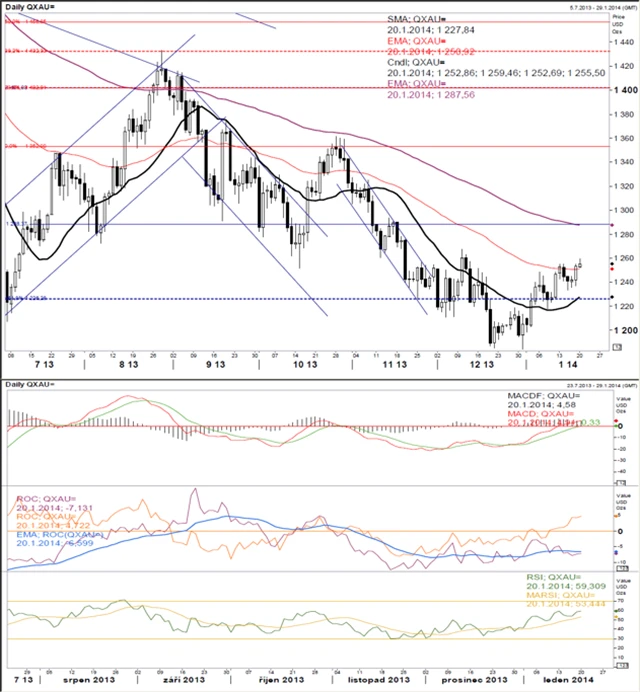Click the orange ROC marker on value axis

pyautogui.click(x=616, y=516)
